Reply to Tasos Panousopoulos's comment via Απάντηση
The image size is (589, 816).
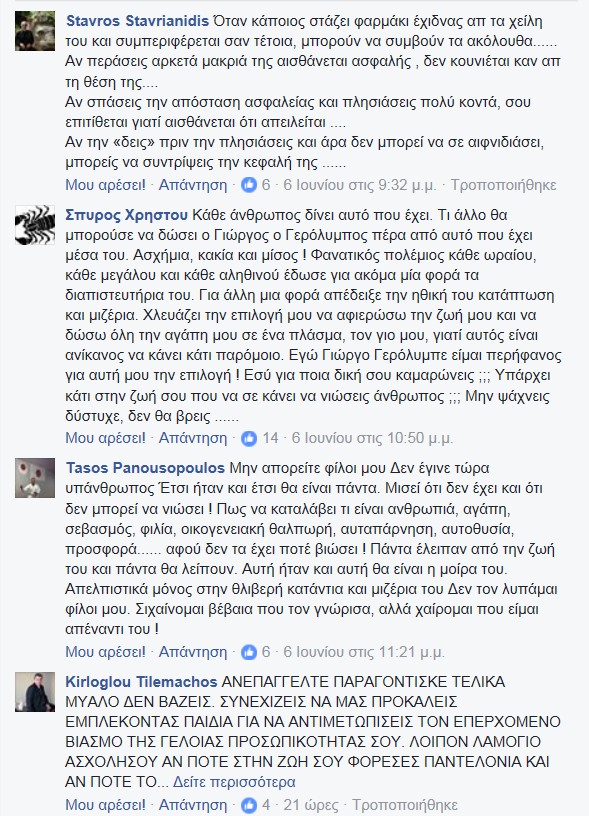(x=193, y=652)
